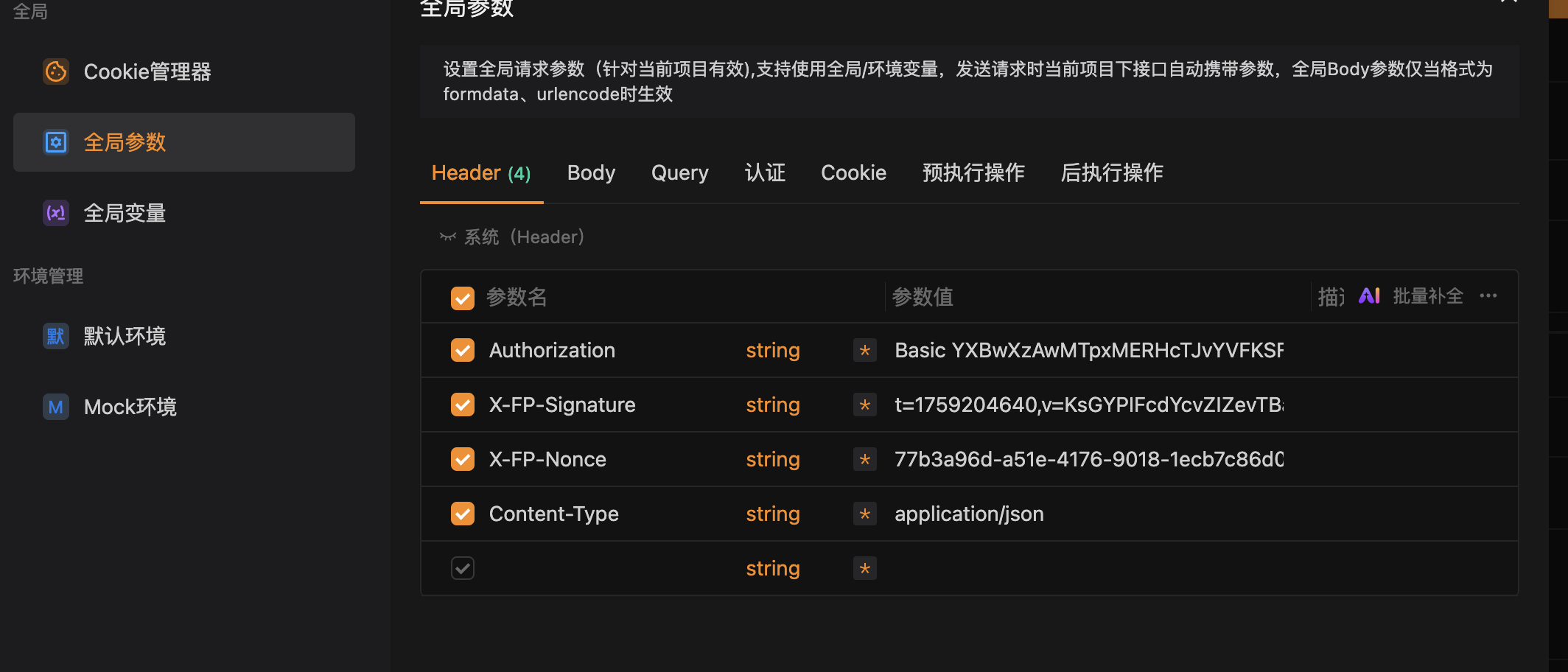Disable the X-FP-Nonce parameter checkbox
Image resolution: width=1568 pixels, height=672 pixels.
click(463, 459)
